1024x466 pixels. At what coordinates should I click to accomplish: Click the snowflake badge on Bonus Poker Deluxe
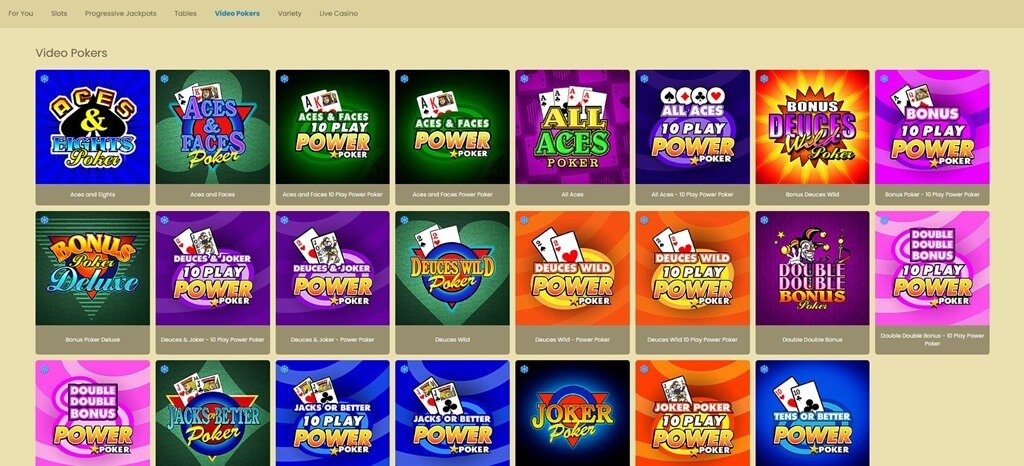44,220
